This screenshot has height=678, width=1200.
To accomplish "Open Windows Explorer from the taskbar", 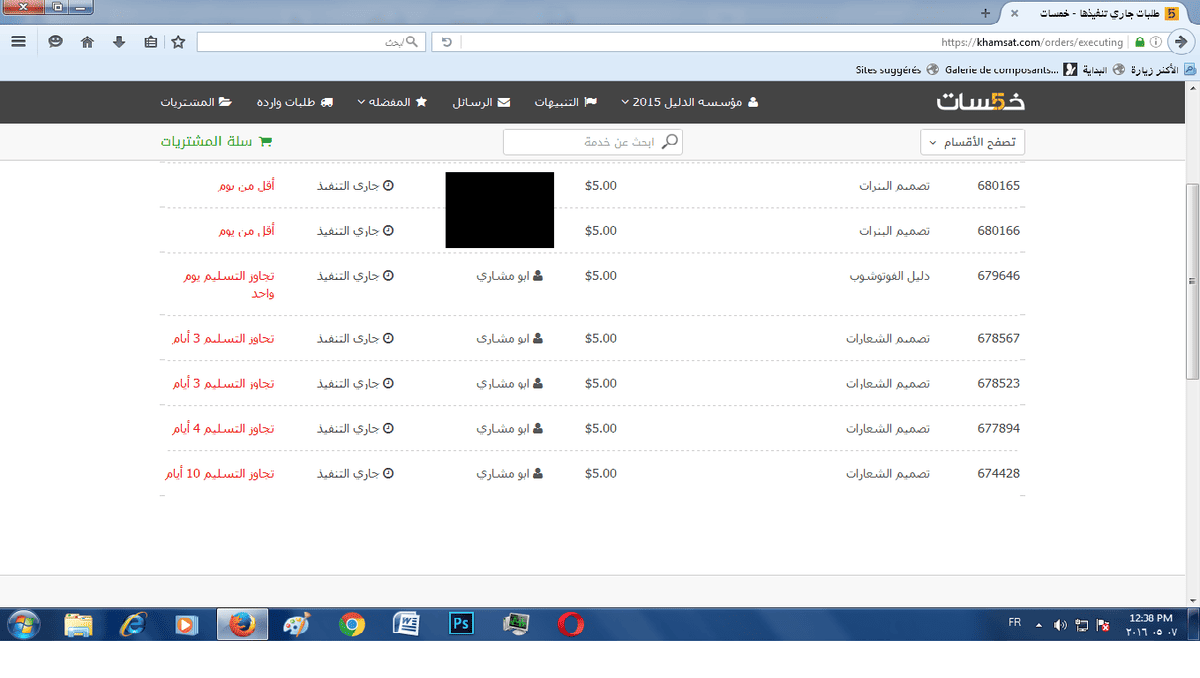I will [x=78, y=624].
